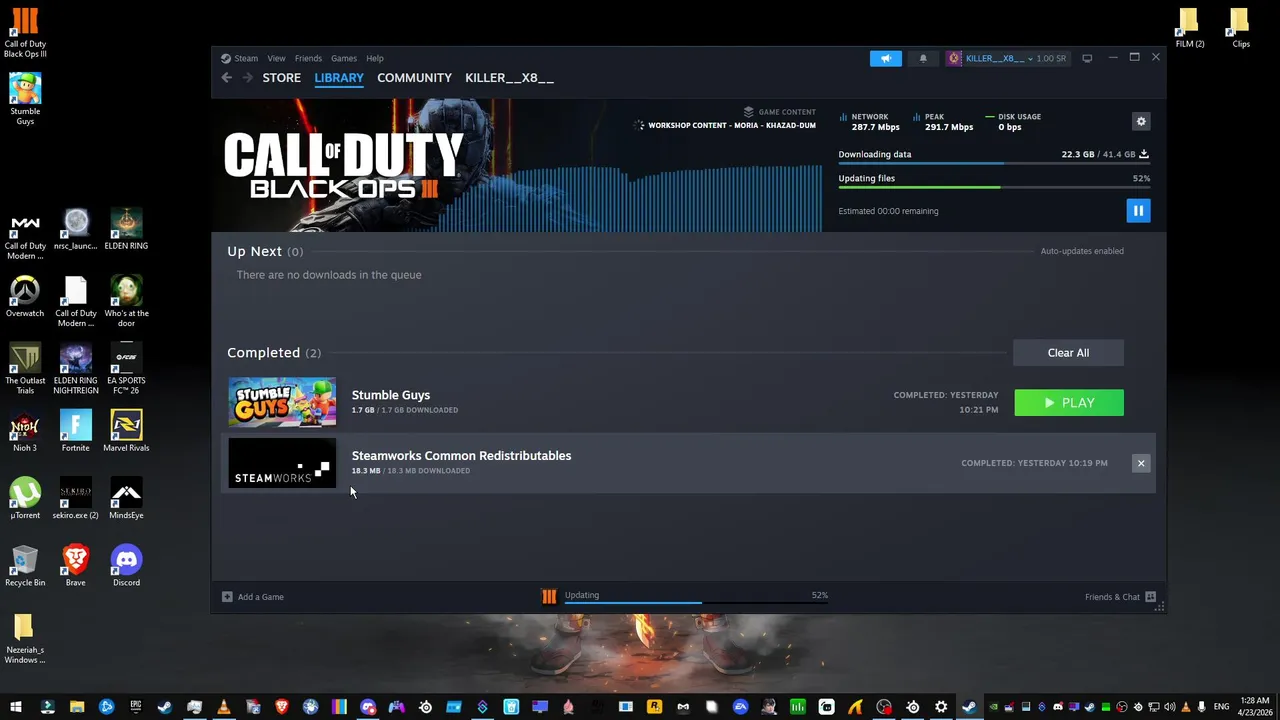Click Clear All completed downloads
This screenshot has width=1280, height=720.
point(1068,353)
